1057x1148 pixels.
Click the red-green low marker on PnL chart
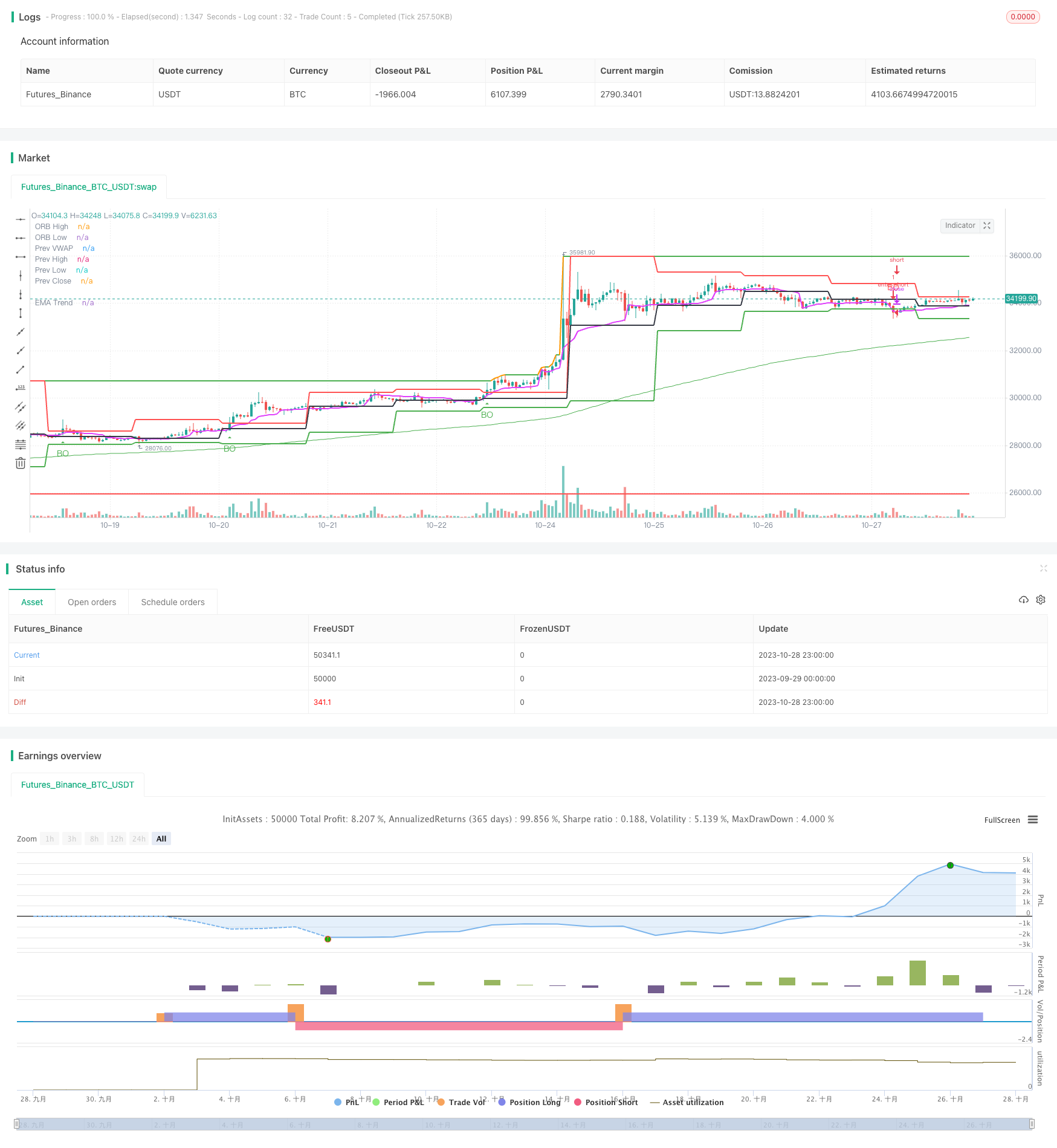[x=328, y=939]
